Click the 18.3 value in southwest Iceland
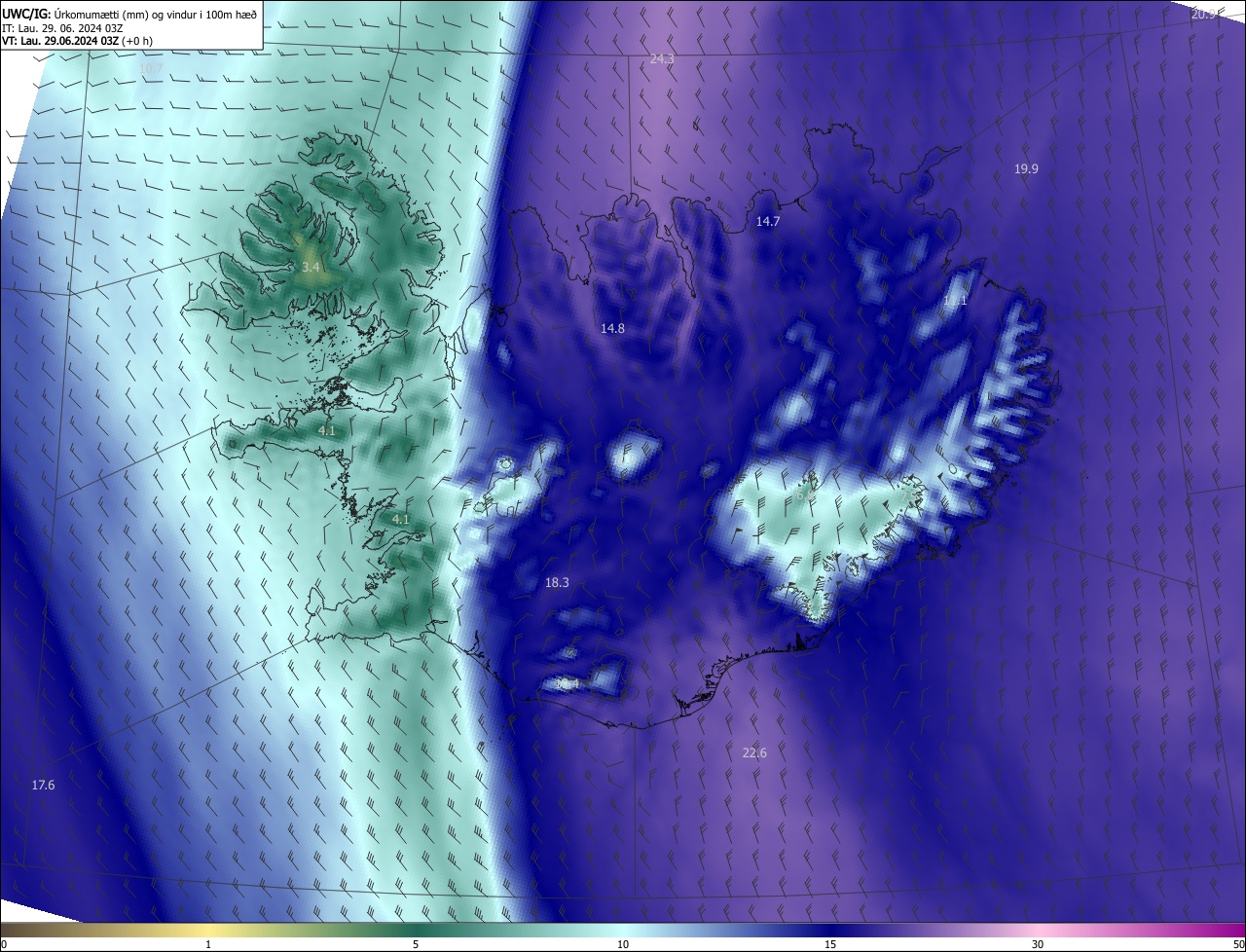The width and height of the screenshot is (1246, 952). point(557,583)
